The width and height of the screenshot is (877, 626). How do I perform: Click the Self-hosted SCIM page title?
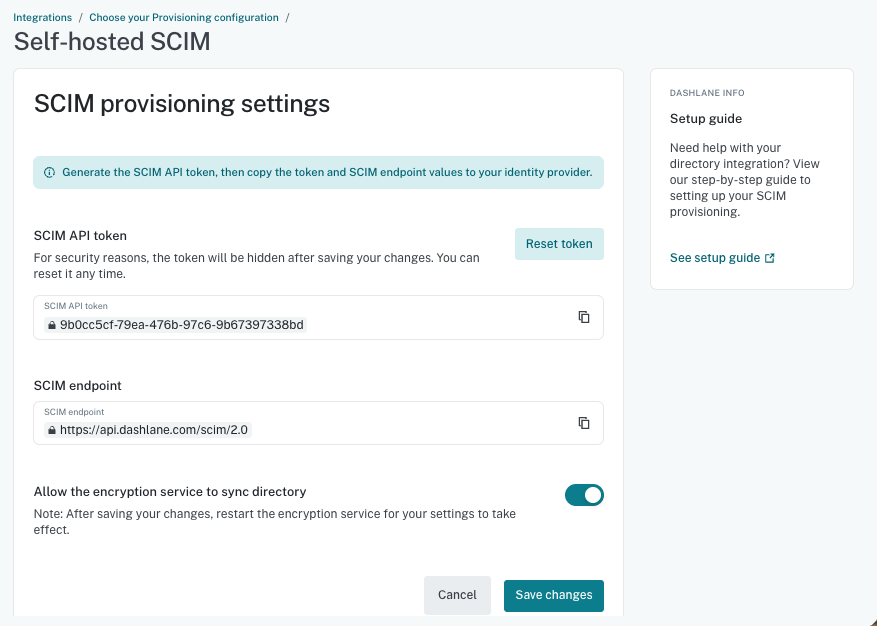coord(112,41)
